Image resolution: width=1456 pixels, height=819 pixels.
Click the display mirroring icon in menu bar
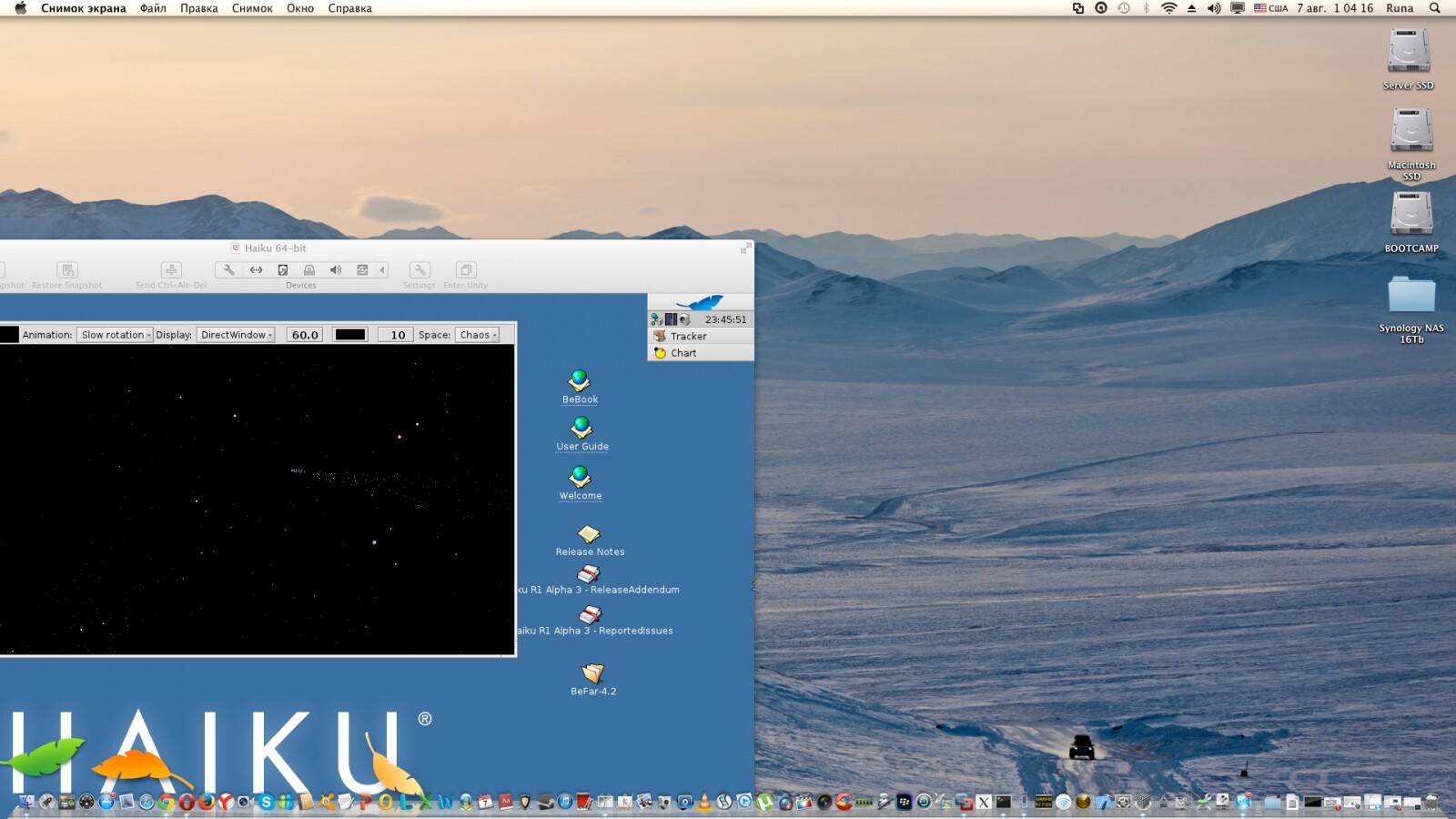point(1238,8)
